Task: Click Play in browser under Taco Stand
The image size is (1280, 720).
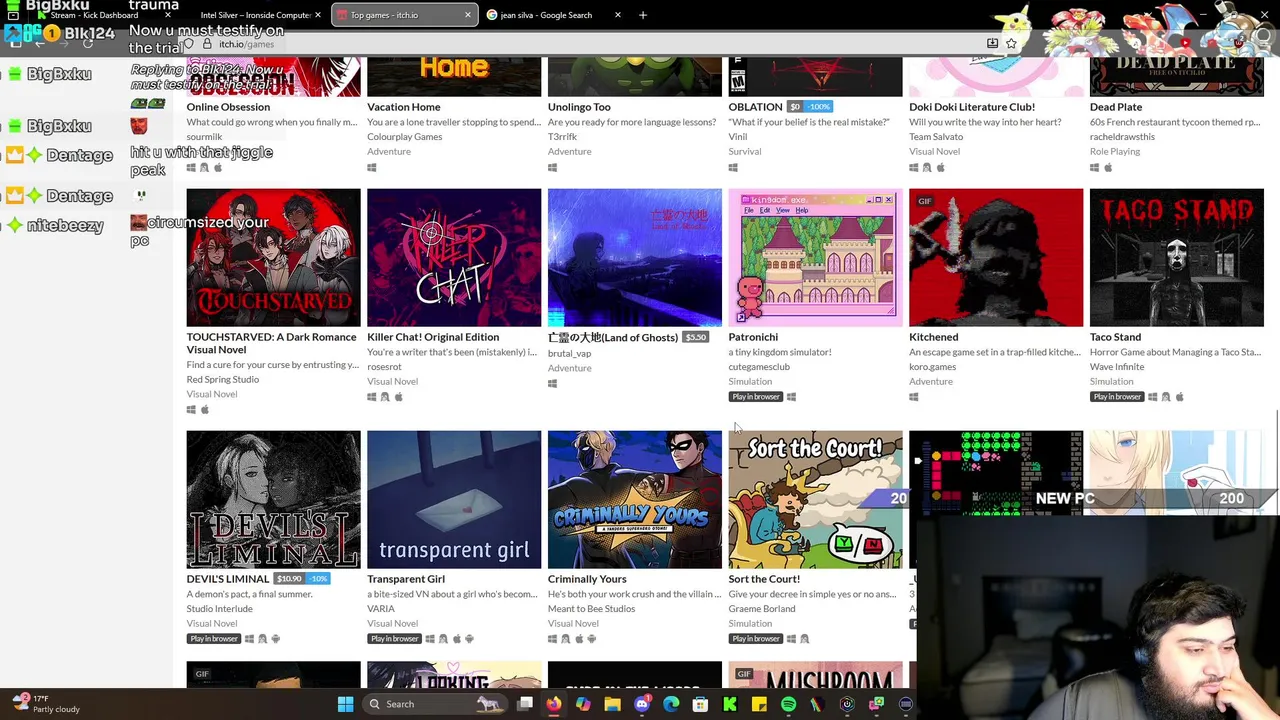Action: point(1116,397)
